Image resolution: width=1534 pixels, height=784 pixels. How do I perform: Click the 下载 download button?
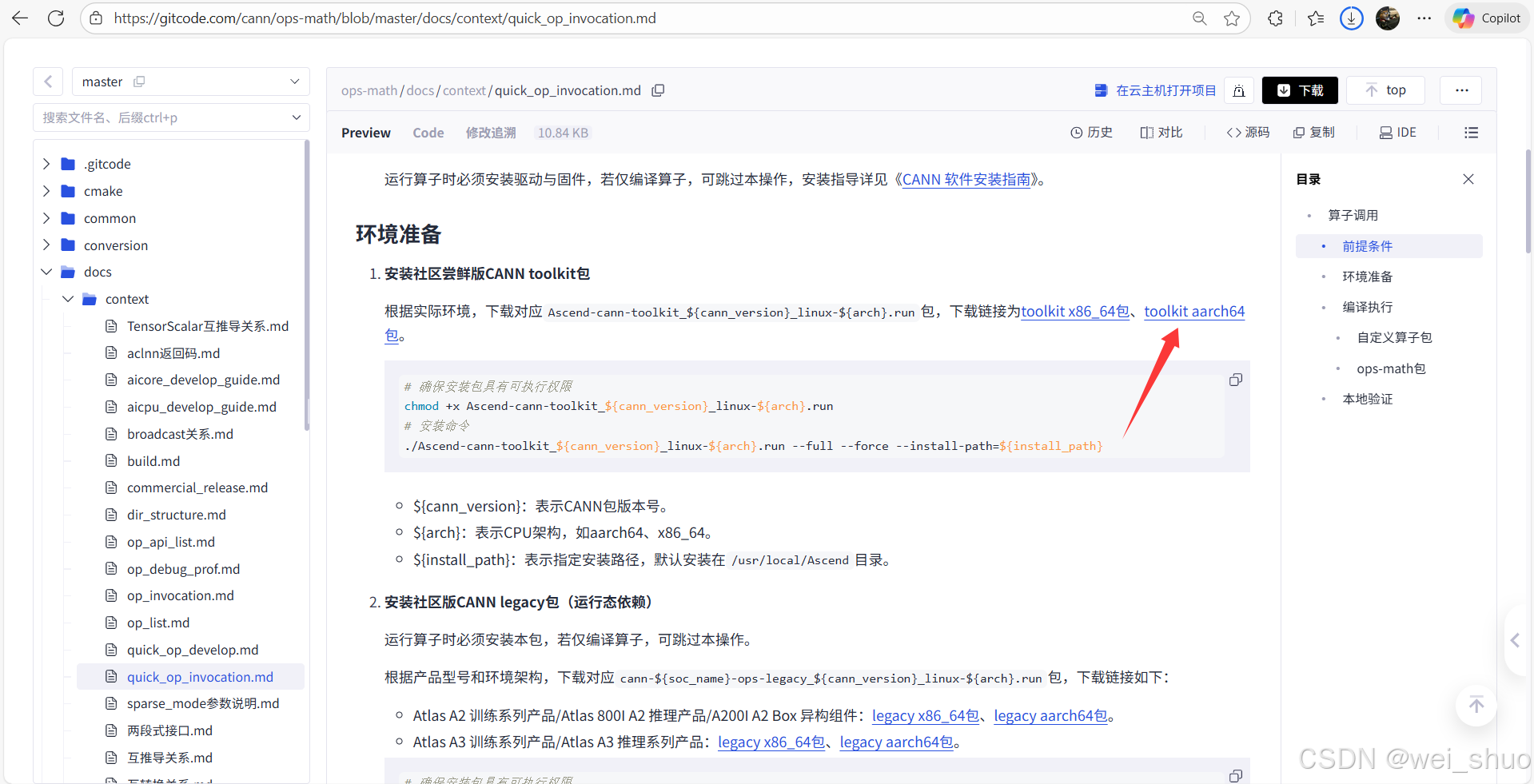[x=1299, y=90]
